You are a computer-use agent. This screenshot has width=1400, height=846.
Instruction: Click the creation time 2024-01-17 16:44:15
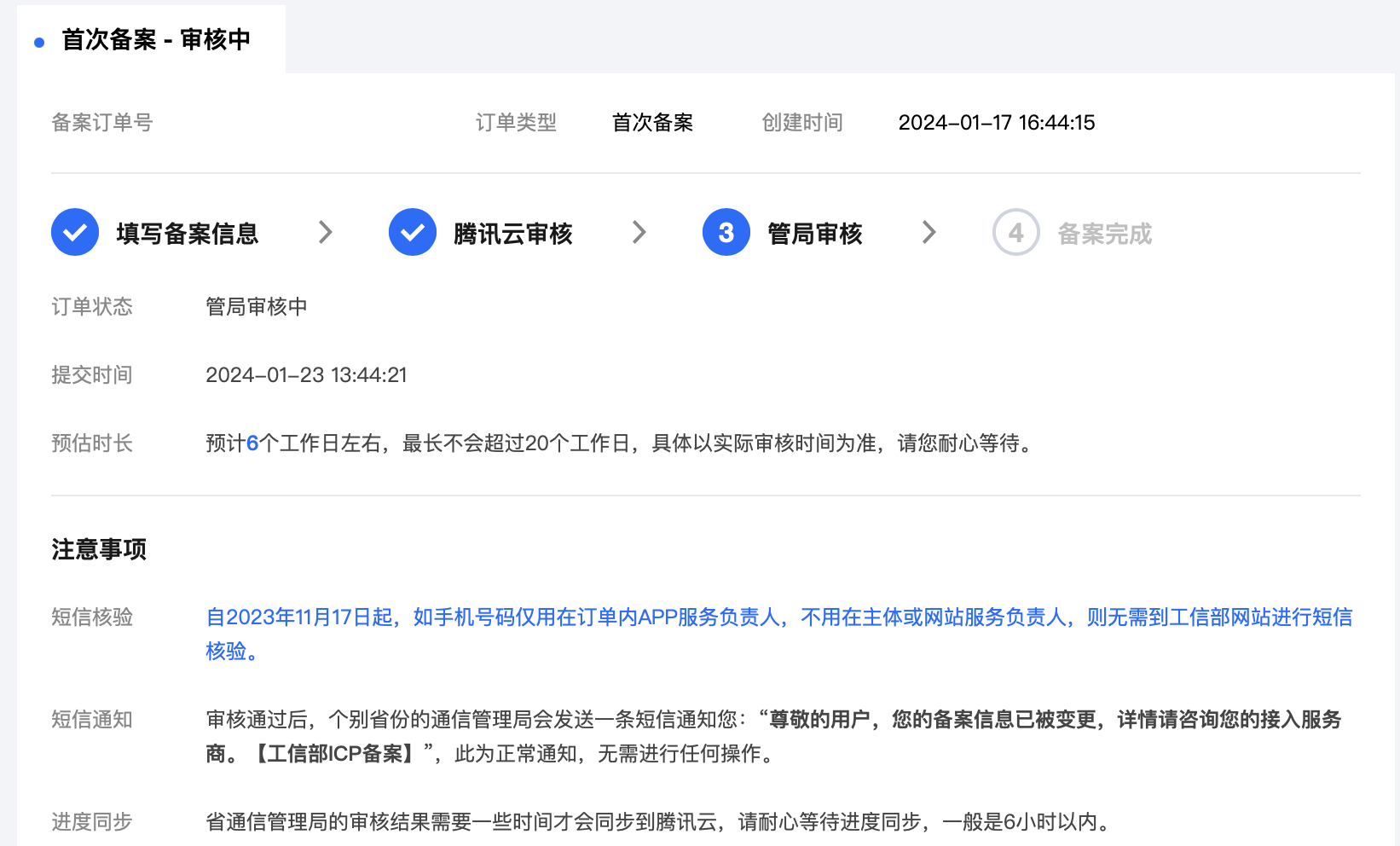point(996,123)
